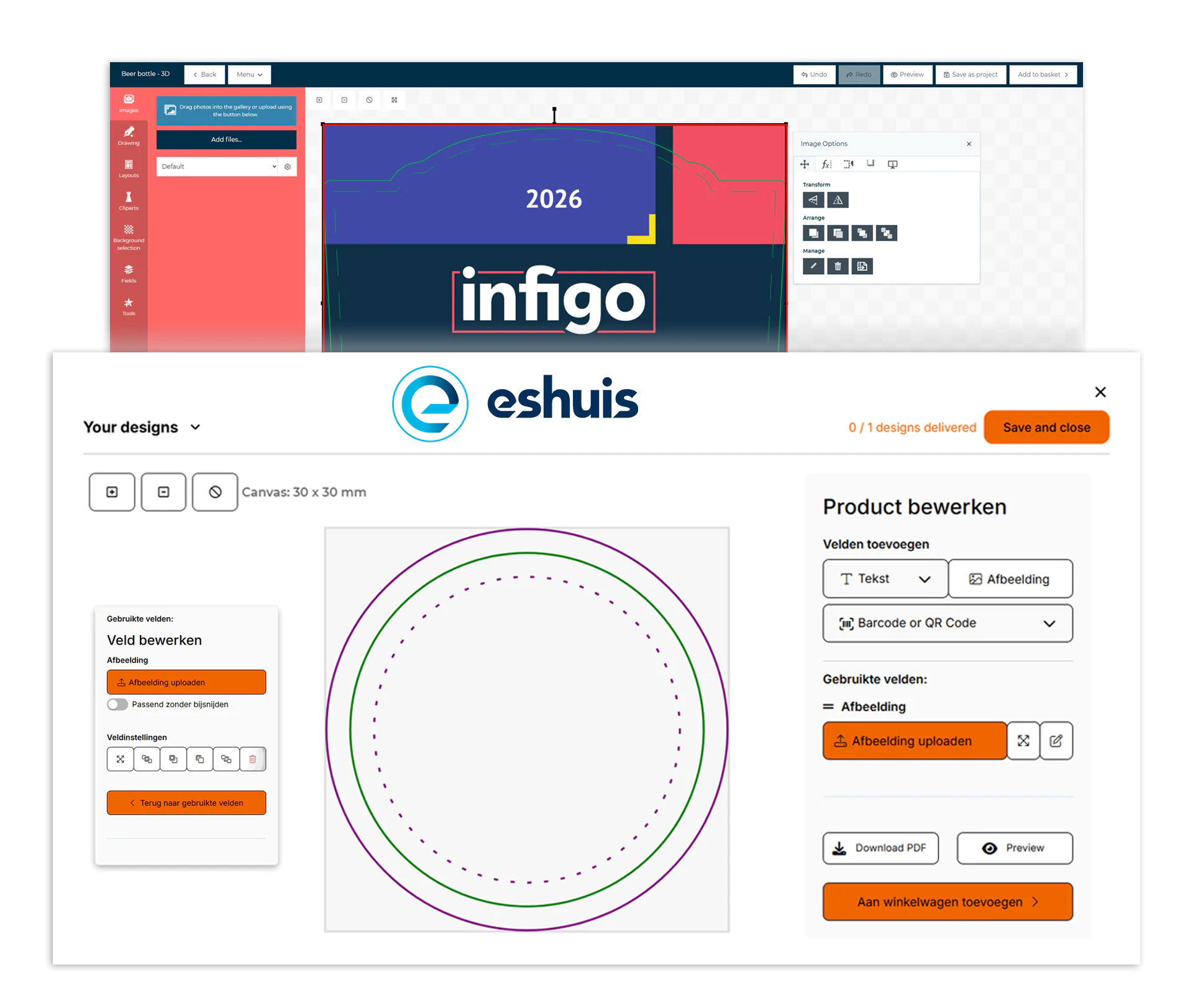1193x1008 pixels.
Task: Click Redo in infigo header
Action: (859, 75)
